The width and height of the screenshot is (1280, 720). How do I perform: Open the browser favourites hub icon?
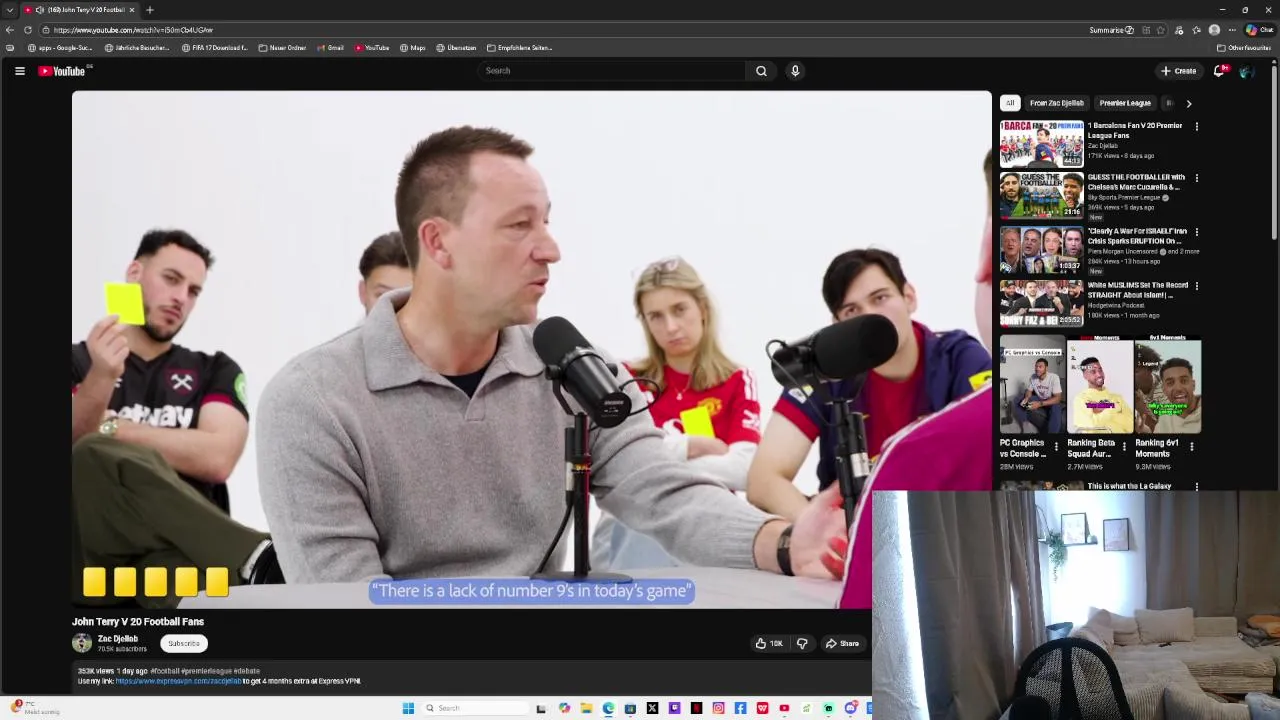(1196, 30)
